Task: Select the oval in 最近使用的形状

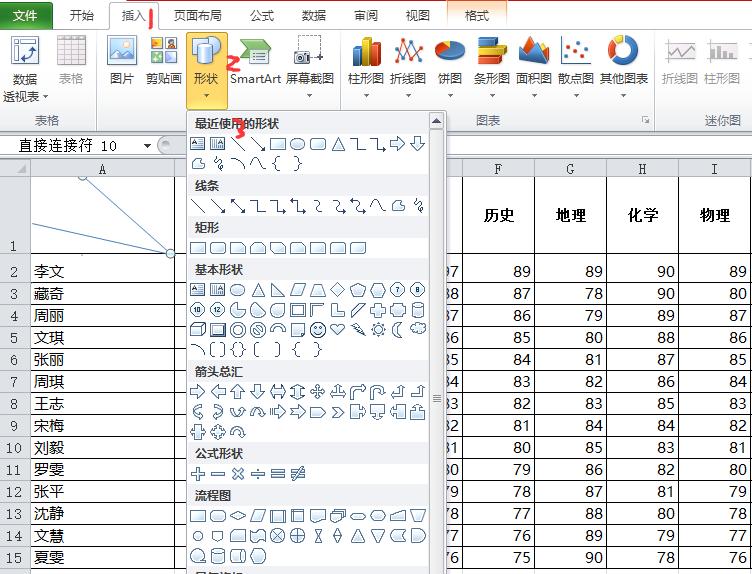Action: point(297,144)
